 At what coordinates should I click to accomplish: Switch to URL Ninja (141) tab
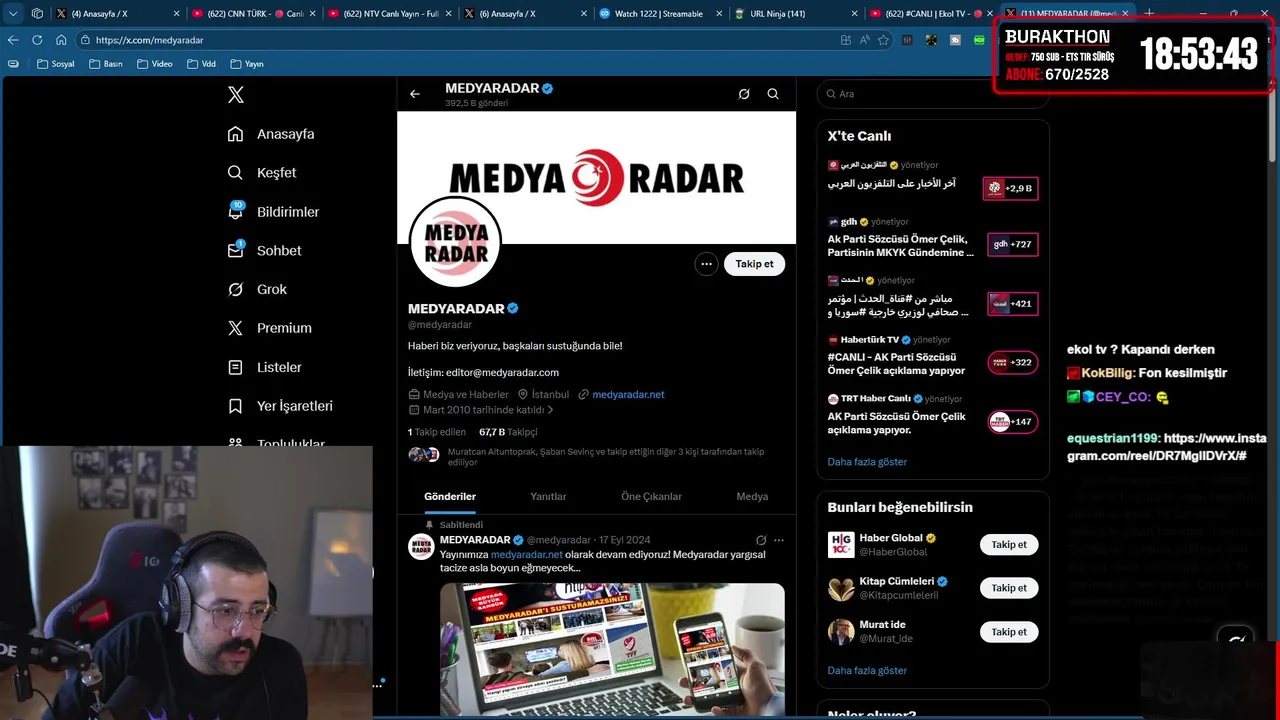pyautogui.click(x=798, y=14)
